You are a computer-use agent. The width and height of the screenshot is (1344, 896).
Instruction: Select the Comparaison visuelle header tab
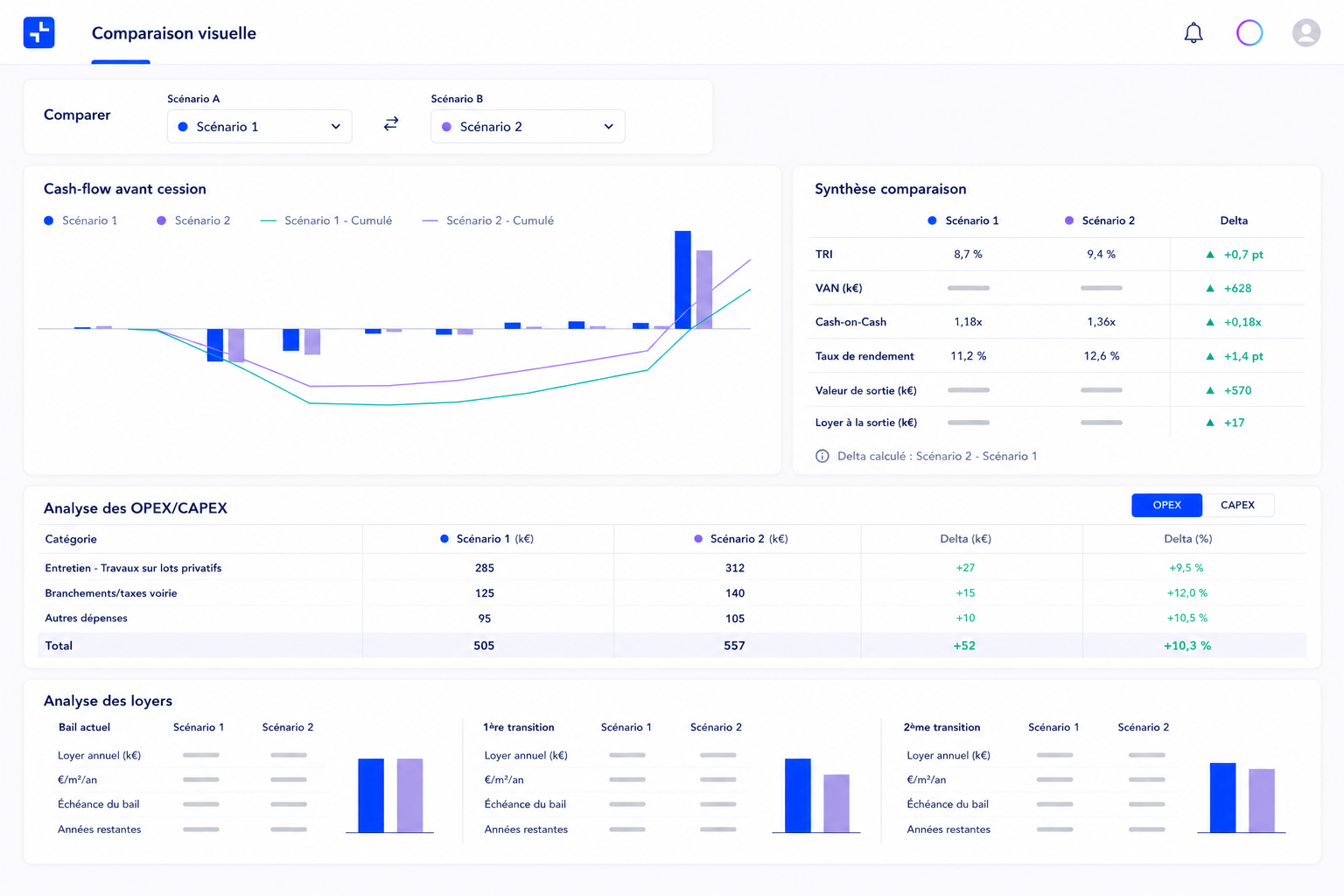click(x=174, y=33)
